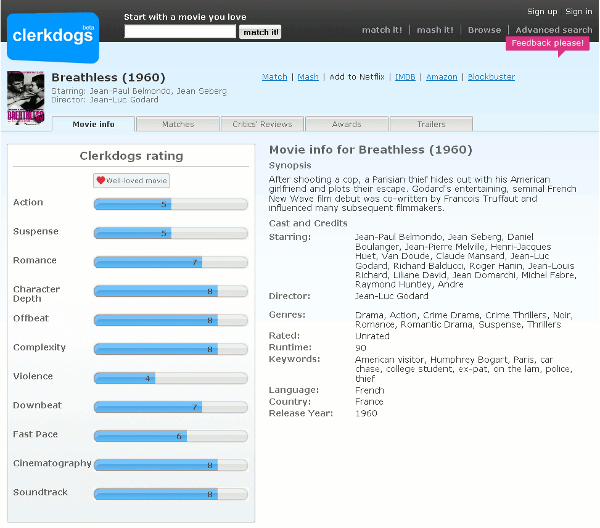Click the Runtime value 90
The height and width of the screenshot is (528, 600).
(x=360, y=348)
